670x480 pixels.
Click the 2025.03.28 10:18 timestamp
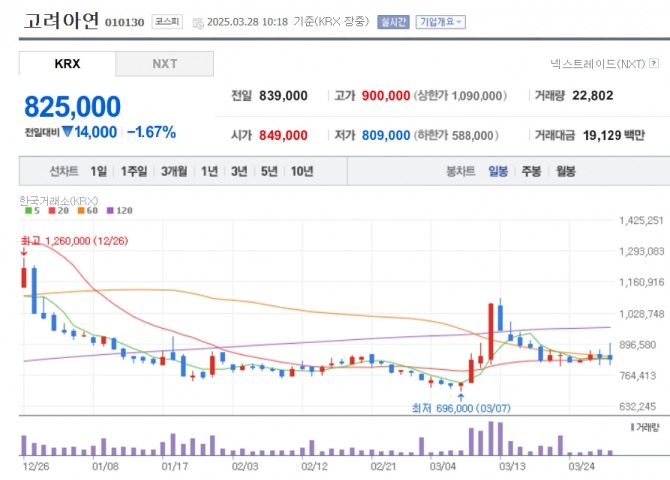(247, 22)
